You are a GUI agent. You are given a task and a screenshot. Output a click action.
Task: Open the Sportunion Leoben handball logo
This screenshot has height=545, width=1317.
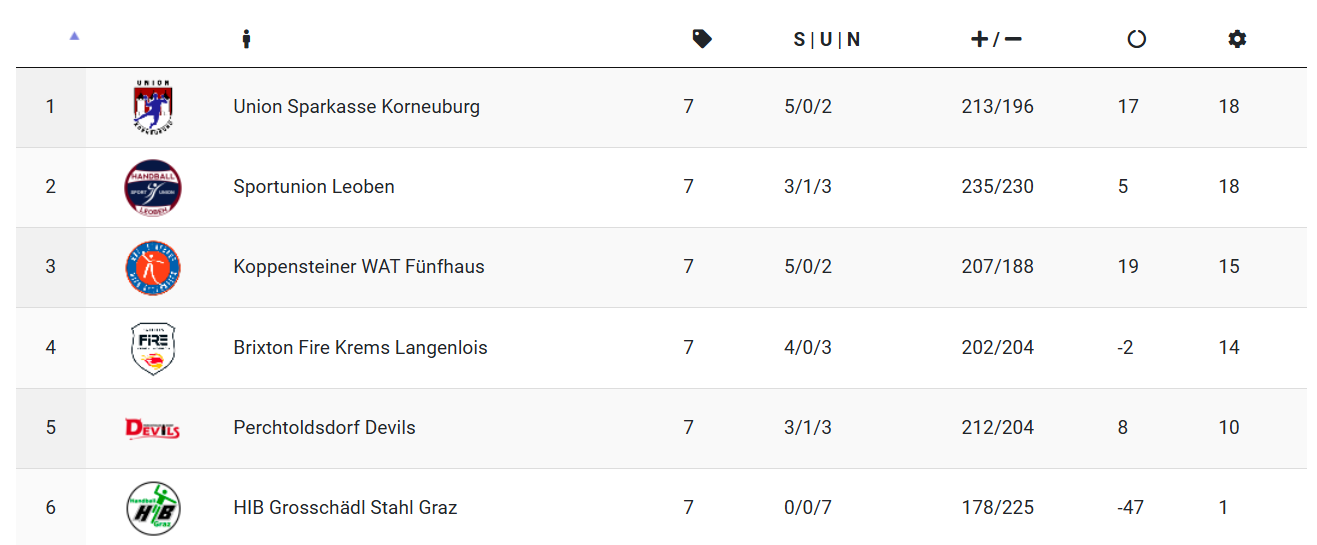(x=153, y=187)
